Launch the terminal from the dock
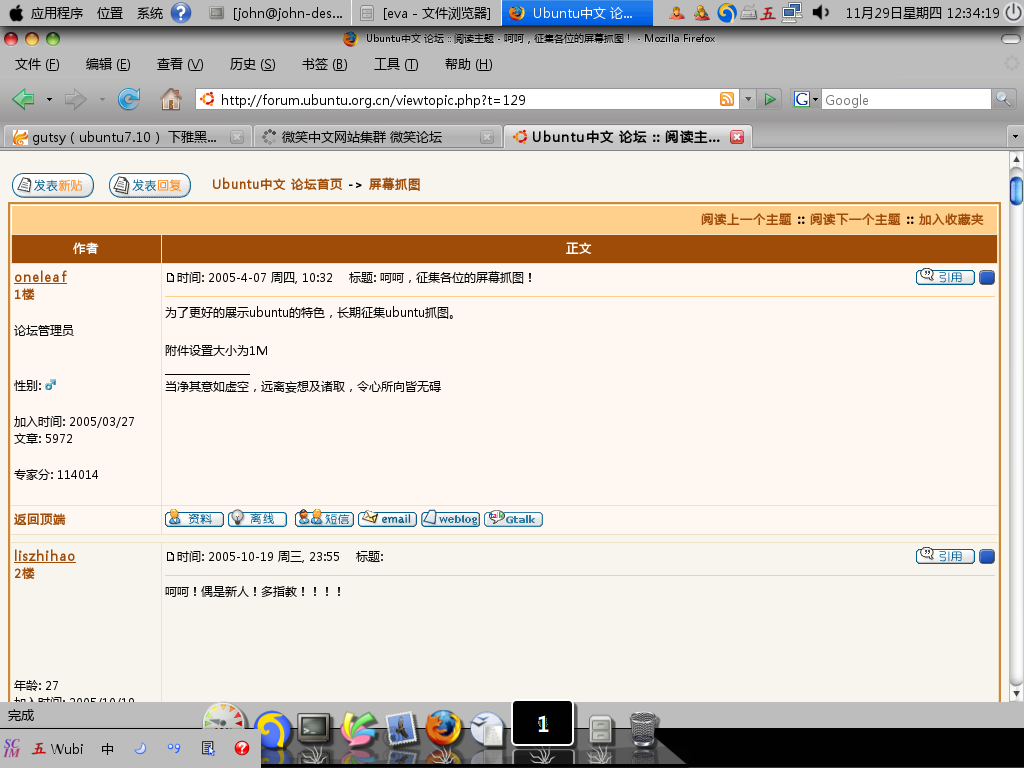The image size is (1024, 768). [314, 728]
